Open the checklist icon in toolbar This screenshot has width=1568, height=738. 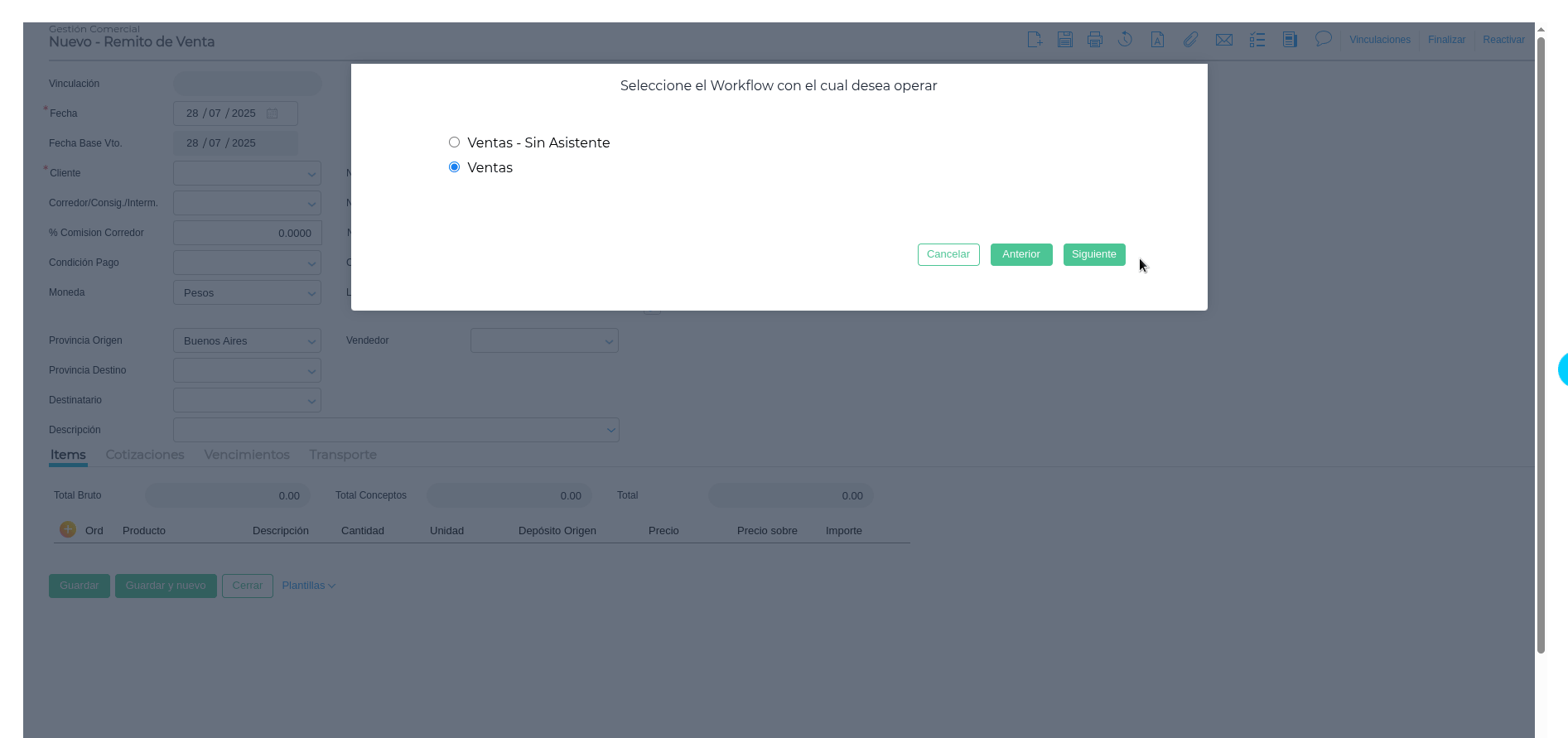[1257, 40]
